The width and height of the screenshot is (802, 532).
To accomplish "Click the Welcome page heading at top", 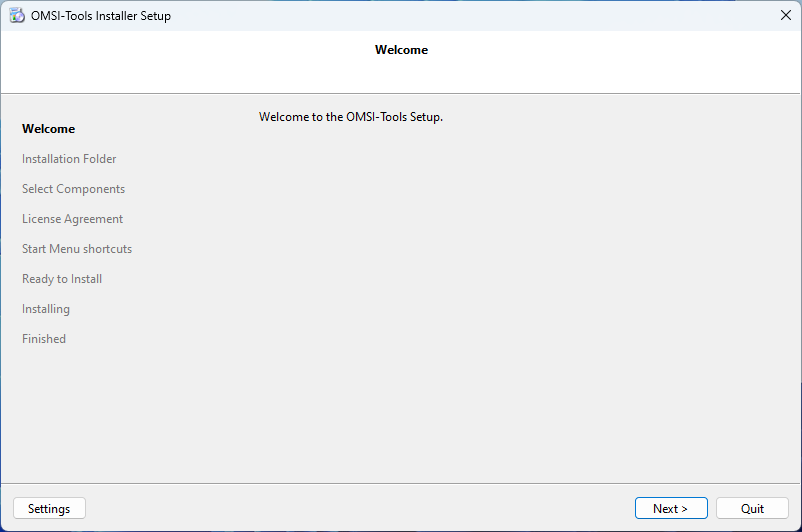I will (x=401, y=50).
